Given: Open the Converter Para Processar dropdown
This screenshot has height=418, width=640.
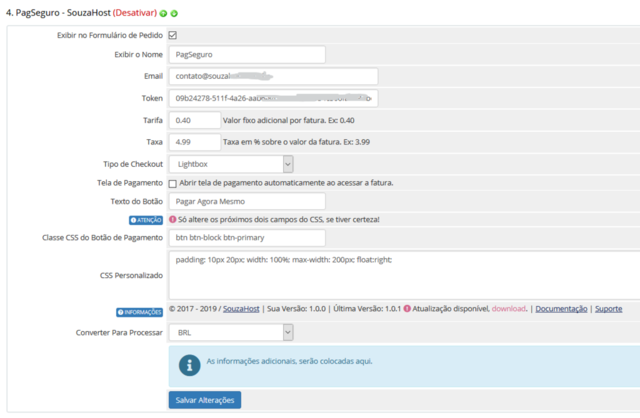Looking at the screenshot, I should click(x=231, y=333).
